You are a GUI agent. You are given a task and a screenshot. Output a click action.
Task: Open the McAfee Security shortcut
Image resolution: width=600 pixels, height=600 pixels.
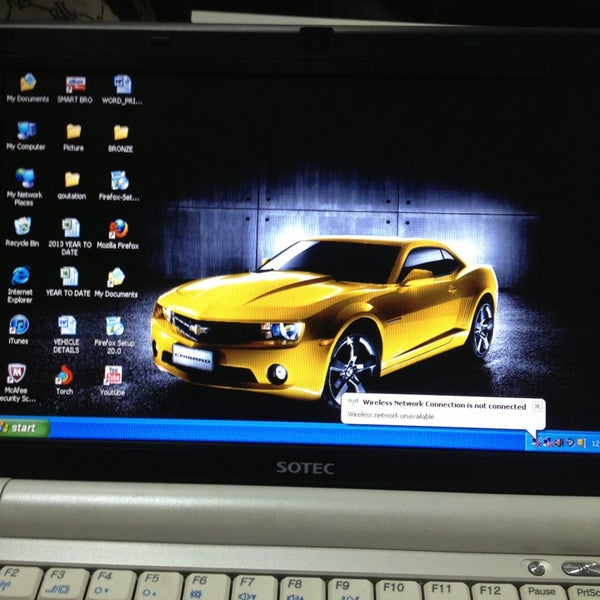16,375
